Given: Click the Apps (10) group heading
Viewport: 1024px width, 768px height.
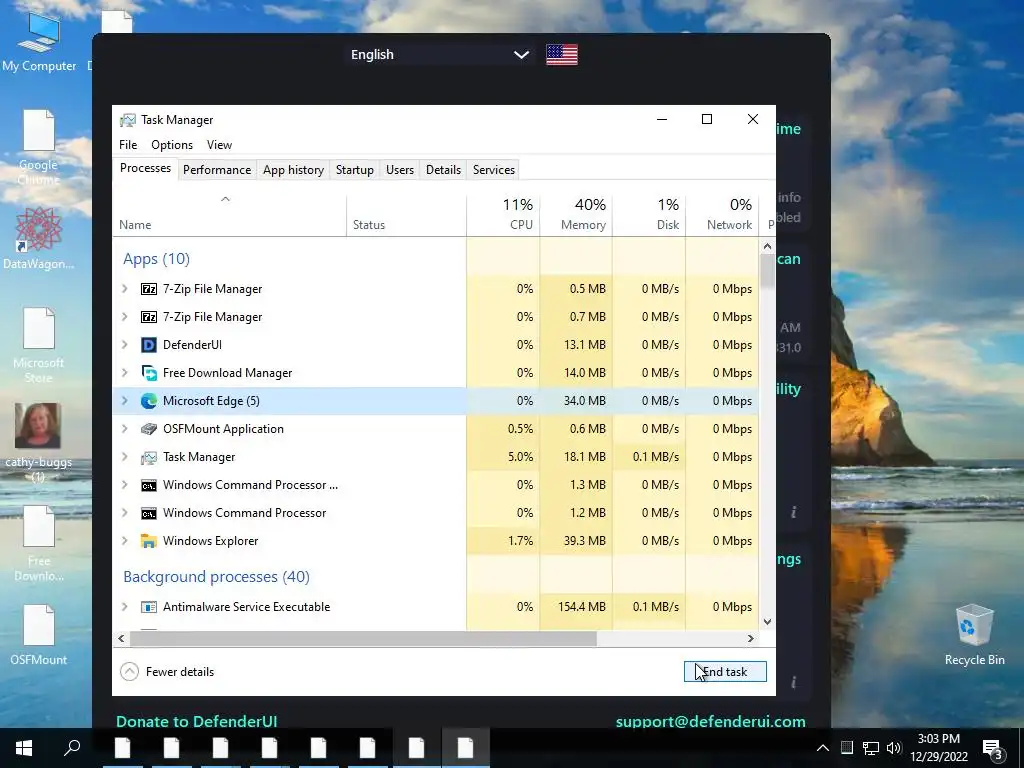Looking at the screenshot, I should pyautogui.click(x=157, y=259).
